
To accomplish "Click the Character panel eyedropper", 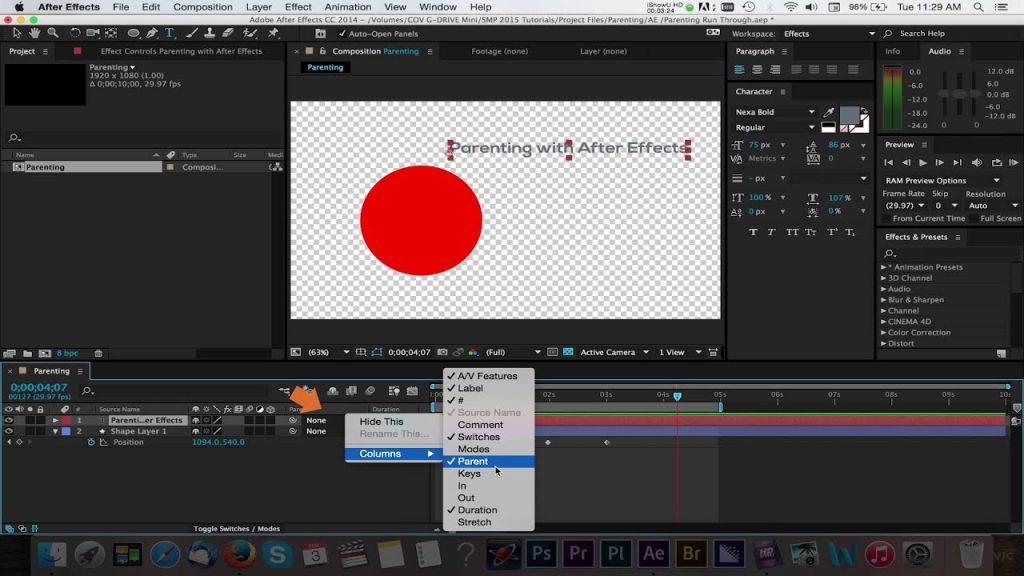I will [x=829, y=112].
